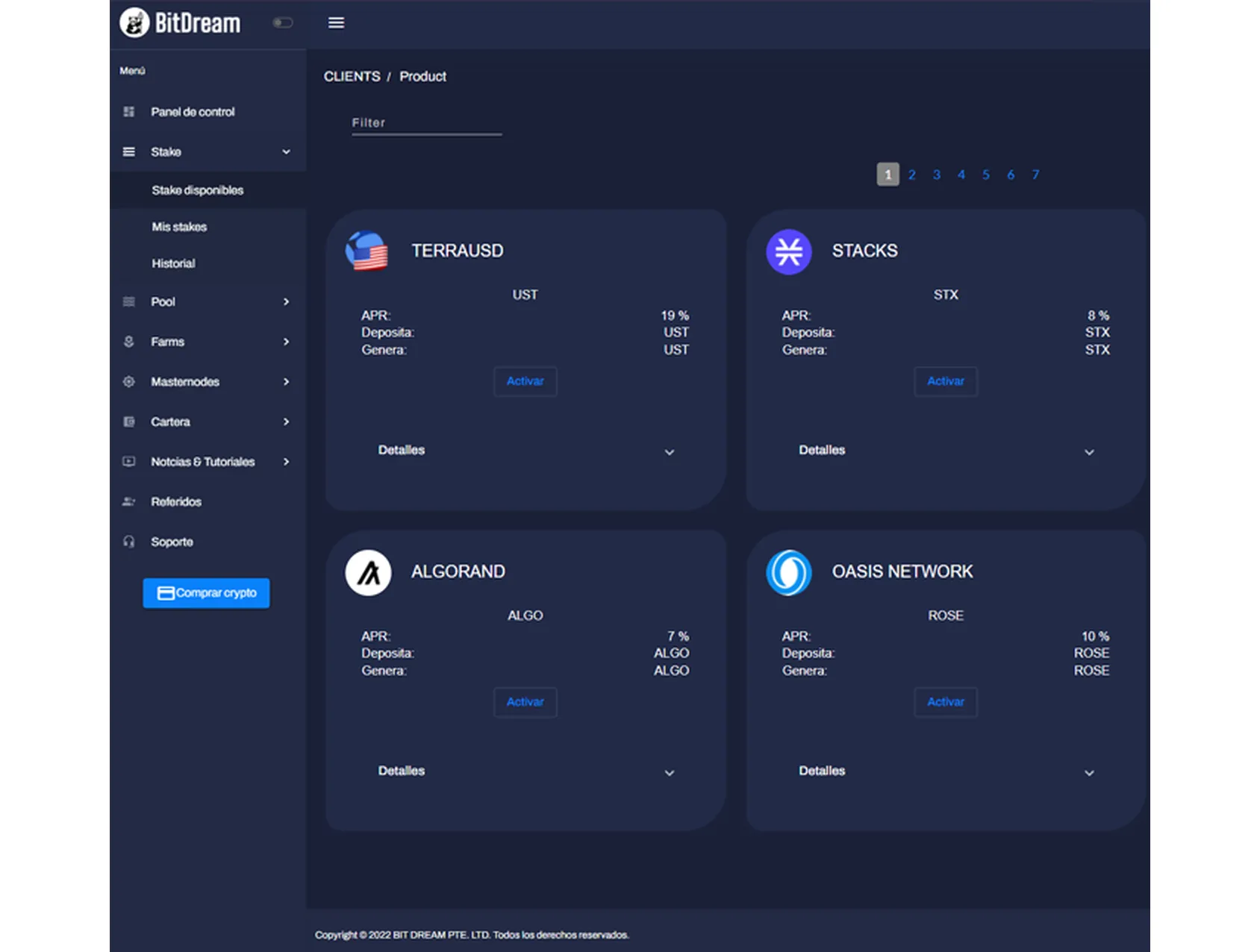The height and width of the screenshot is (952, 1260).
Task: Click the Soporte headset icon
Action: (x=129, y=542)
